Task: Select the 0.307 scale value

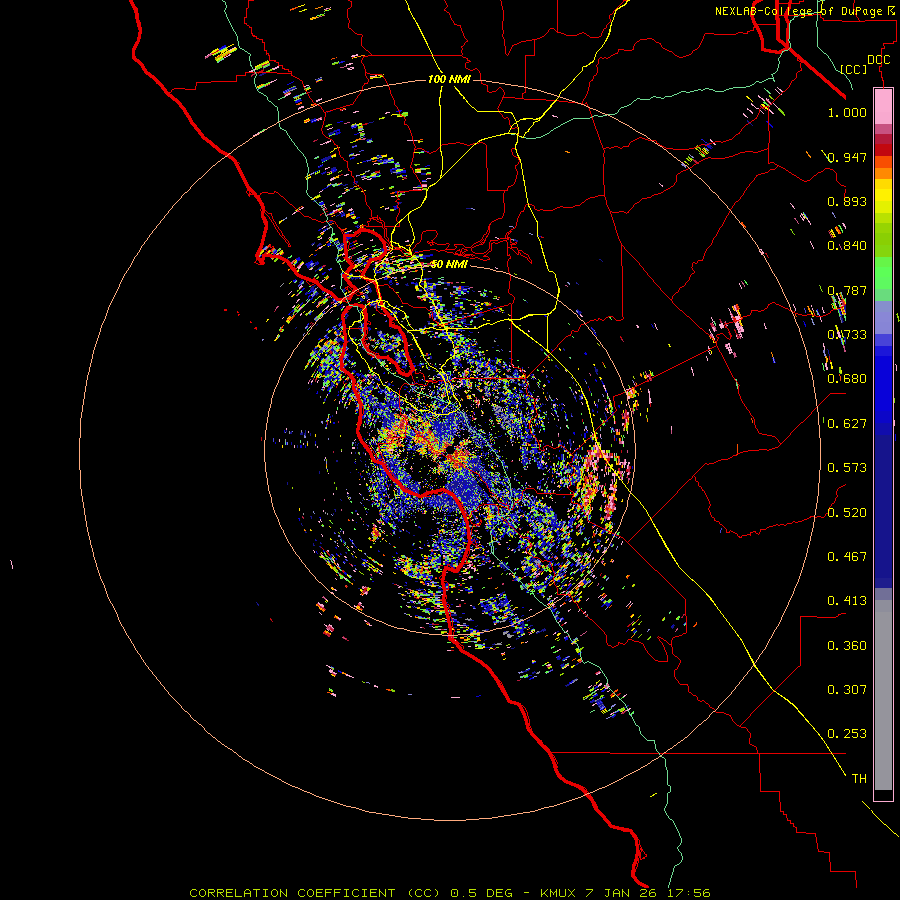Action: point(847,690)
